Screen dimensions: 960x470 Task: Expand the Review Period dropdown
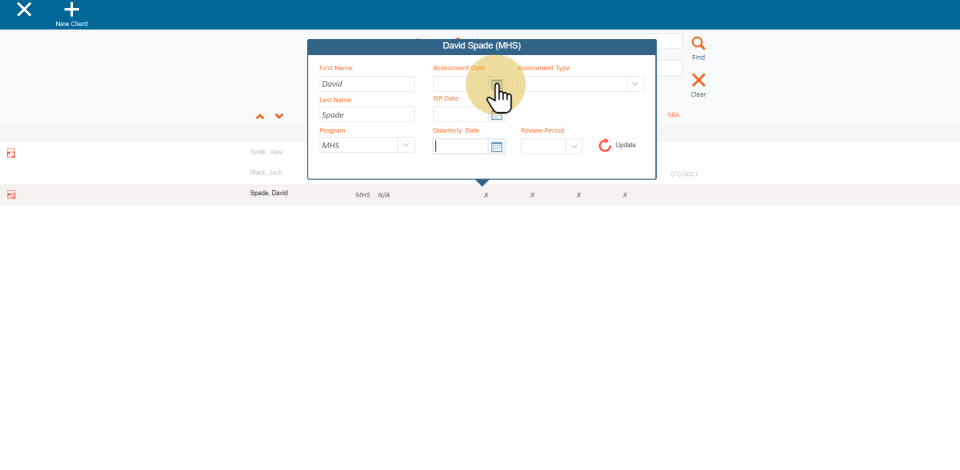tap(573, 146)
